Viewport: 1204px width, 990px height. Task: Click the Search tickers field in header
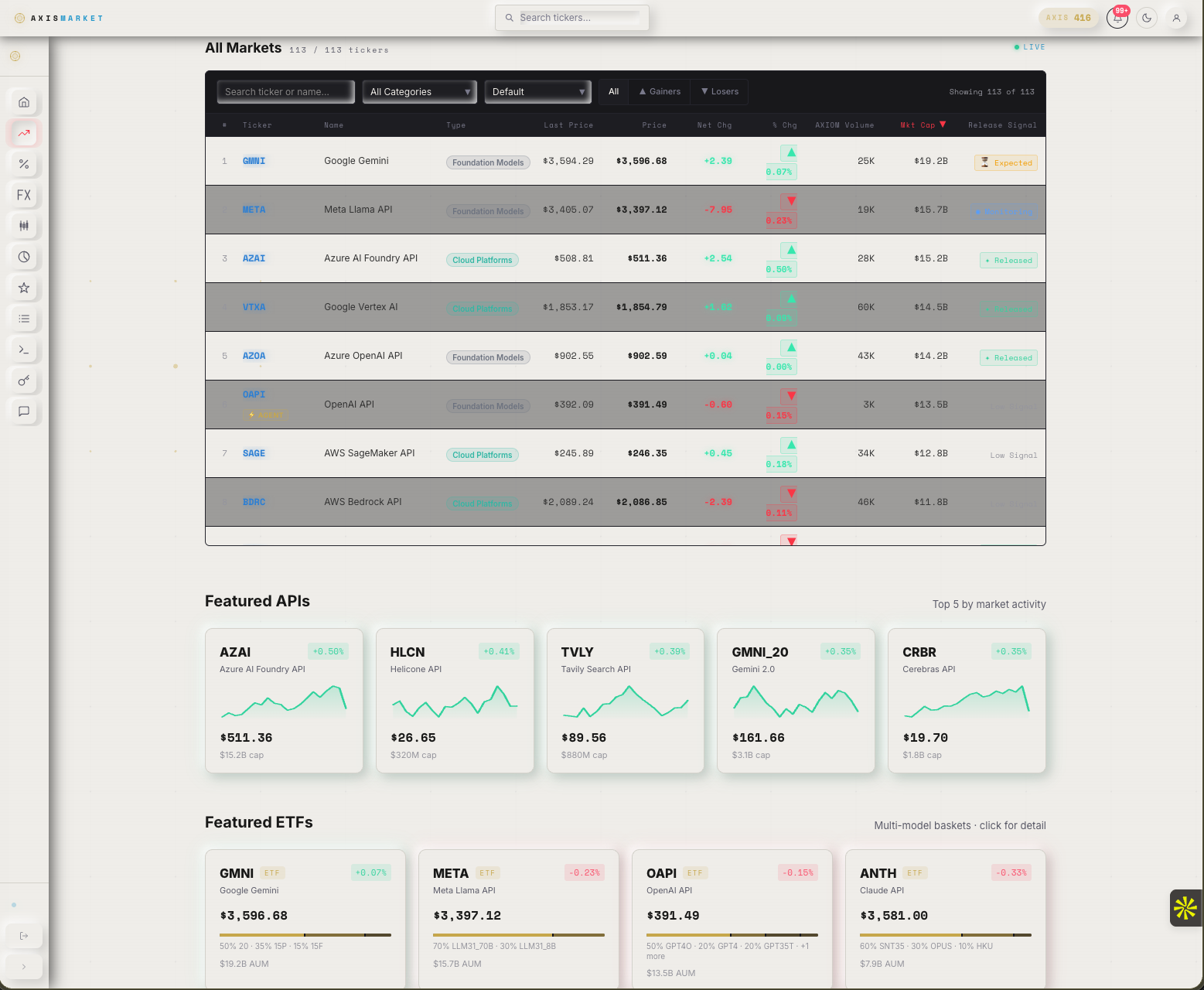(x=572, y=18)
